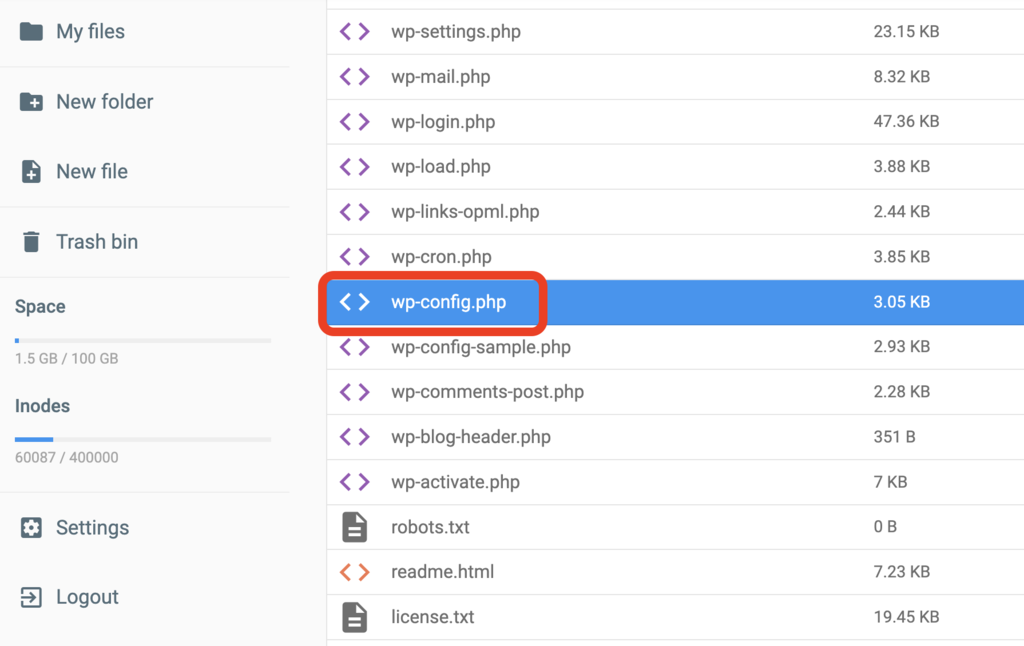This screenshot has width=1024, height=646.
Task: Open the wp-config.php file
Action: (449, 301)
